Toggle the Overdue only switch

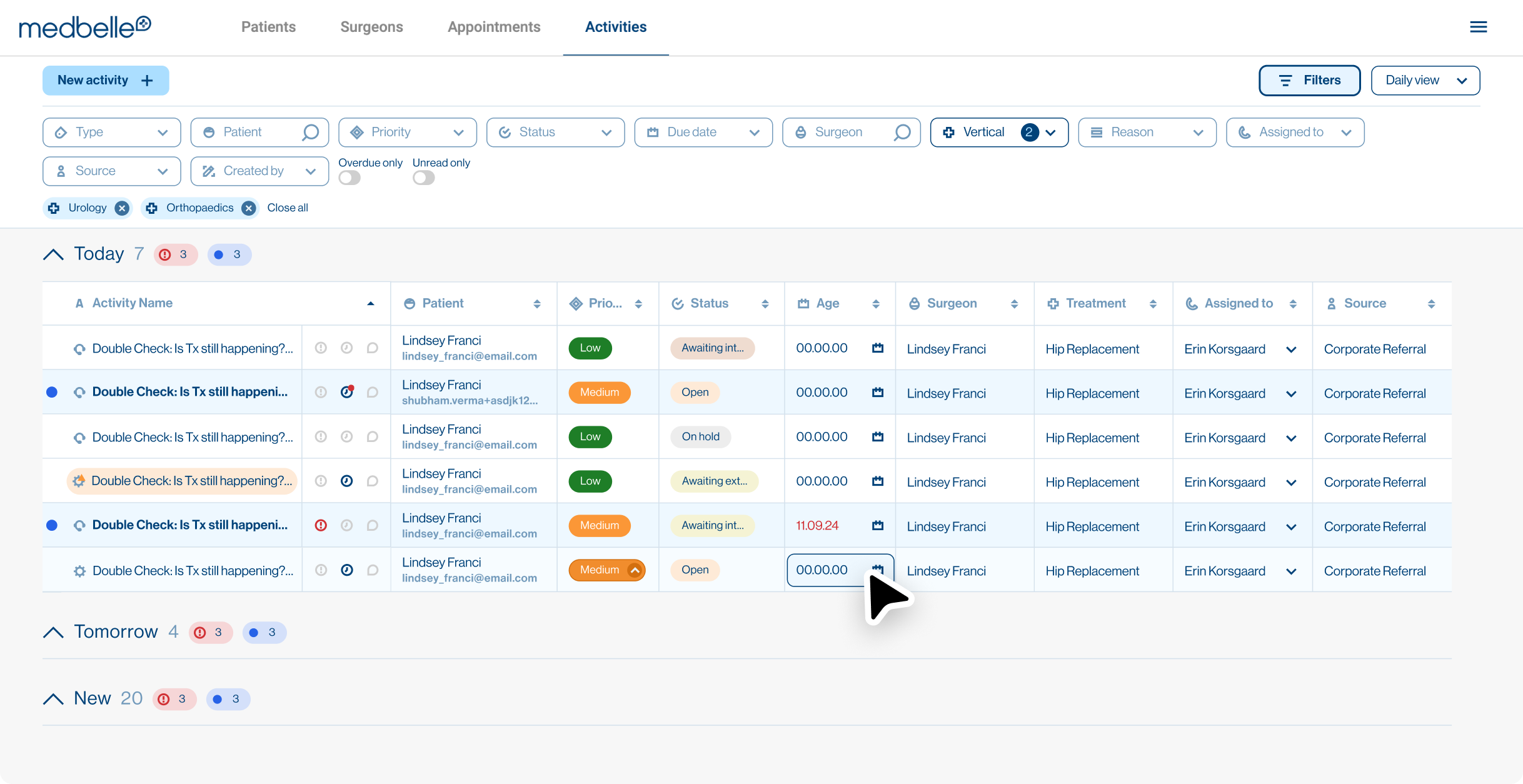349,178
